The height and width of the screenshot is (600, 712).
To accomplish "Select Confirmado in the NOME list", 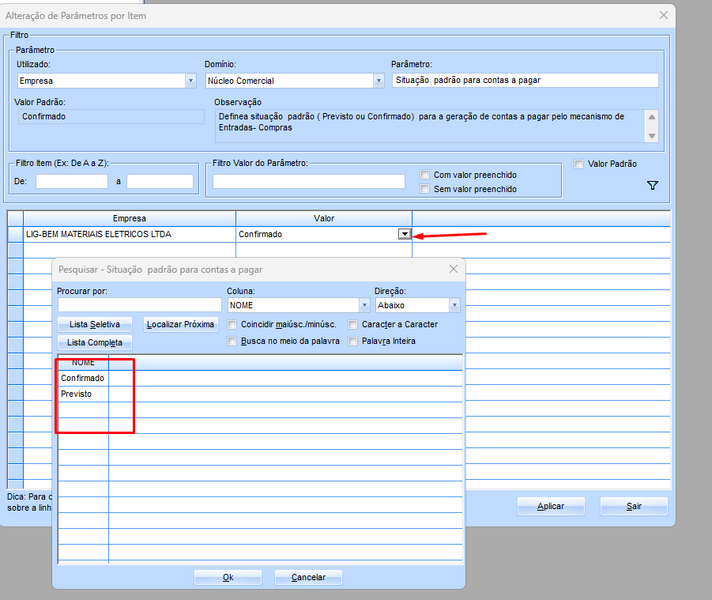I will [83, 378].
